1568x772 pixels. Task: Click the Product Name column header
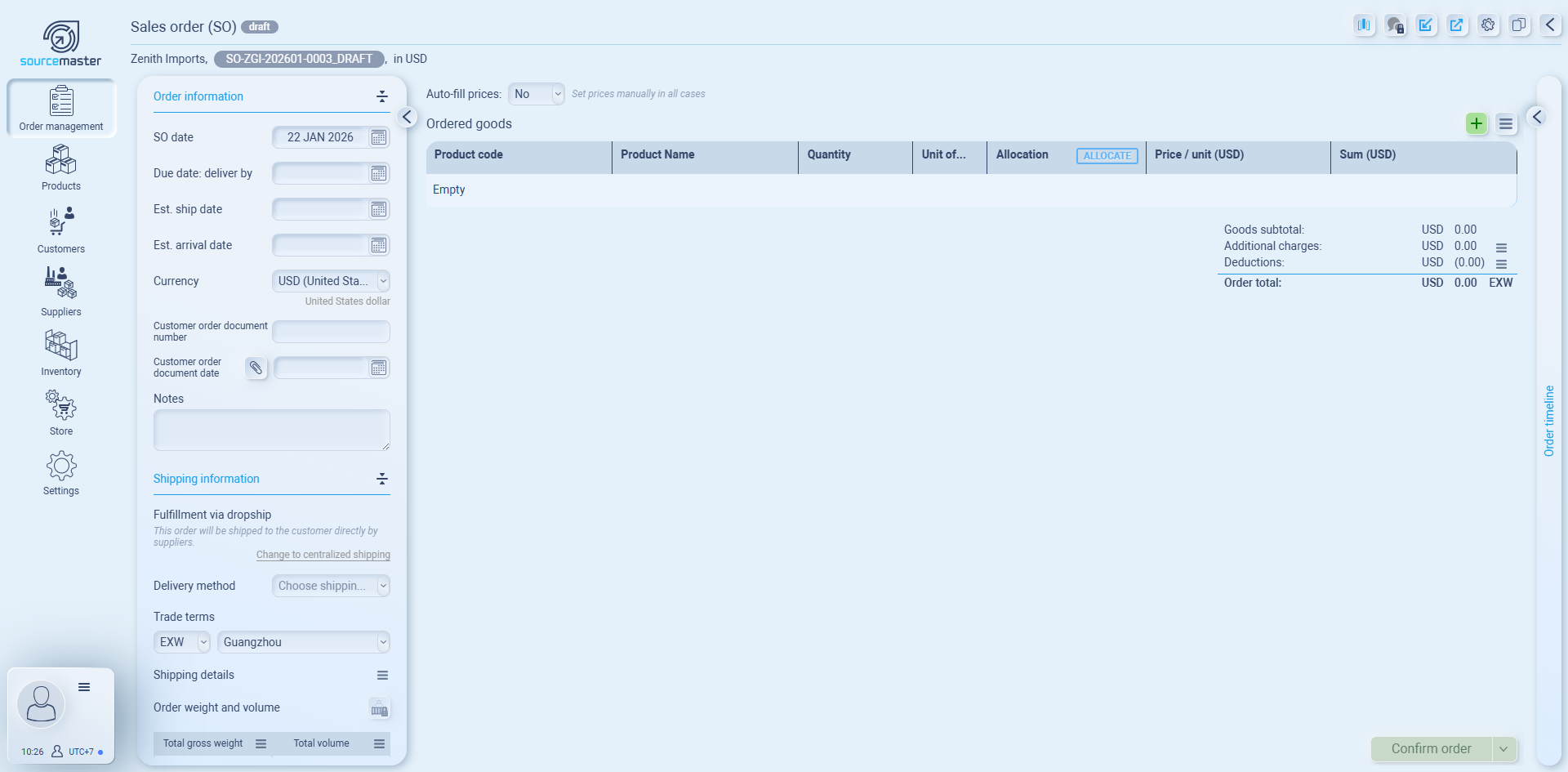point(705,156)
